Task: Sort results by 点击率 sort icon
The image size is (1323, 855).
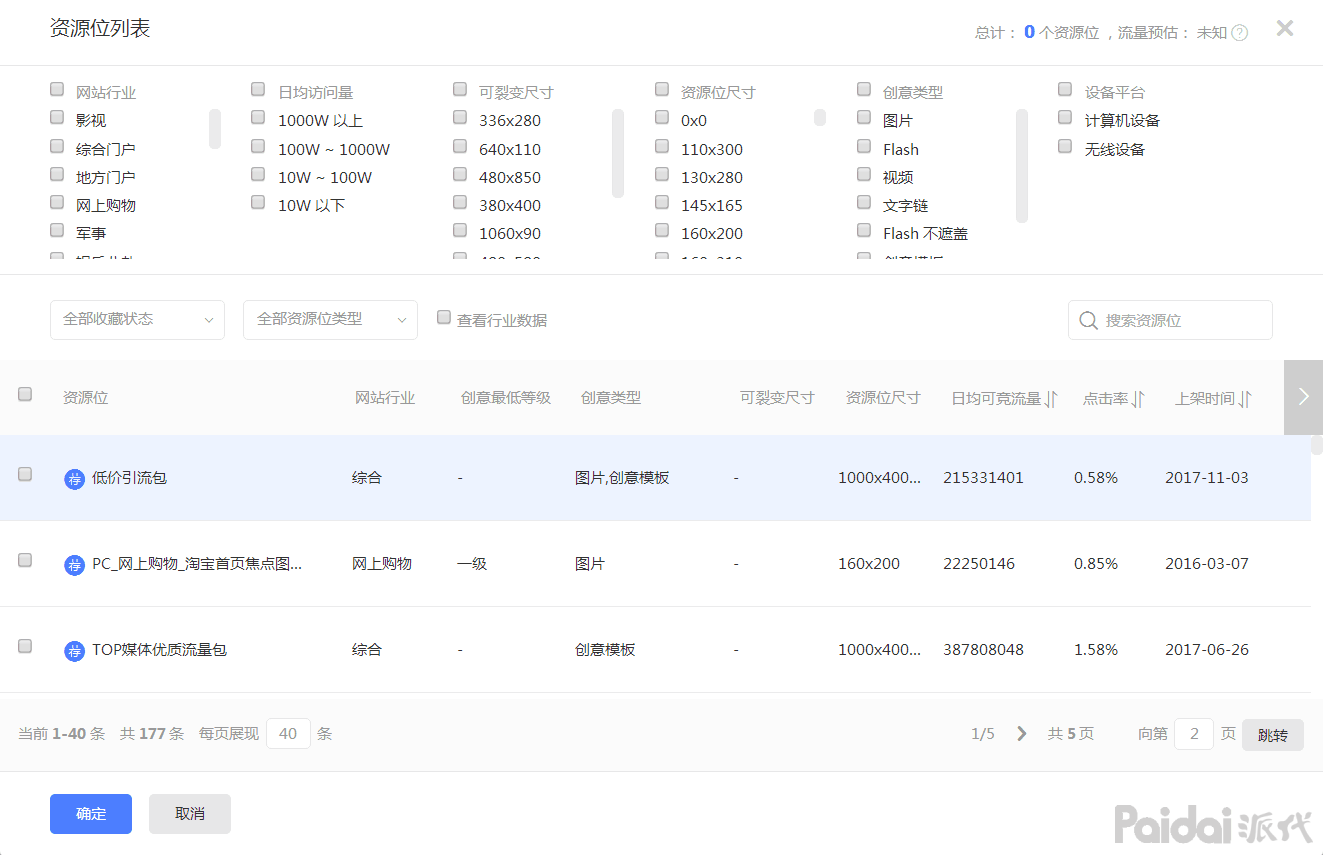Action: (1138, 397)
